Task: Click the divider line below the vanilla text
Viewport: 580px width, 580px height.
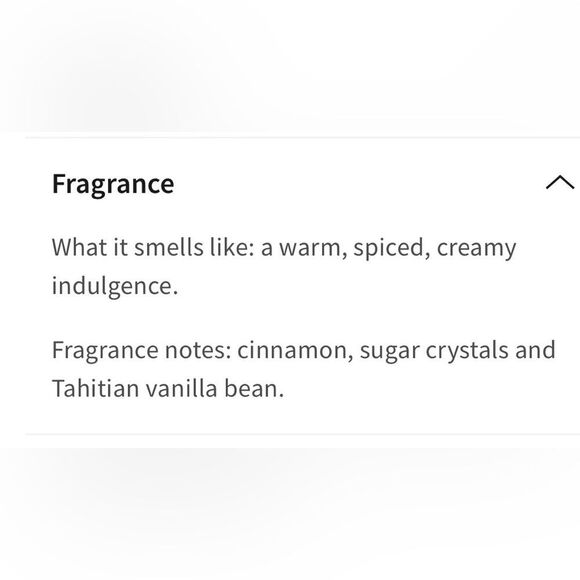Action: point(303,435)
